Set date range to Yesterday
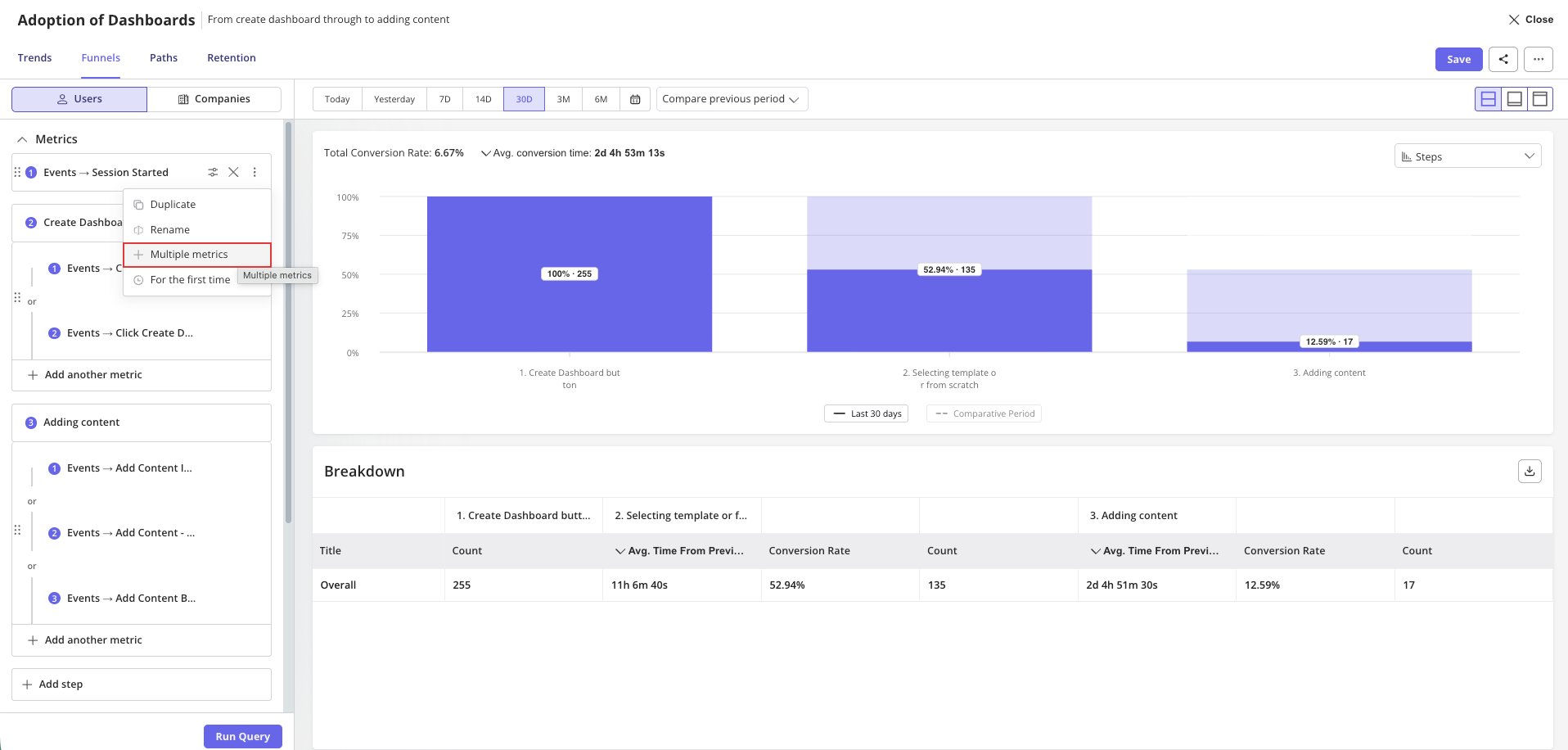This screenshot has height=750, width=1568. (x=394, y=99)
